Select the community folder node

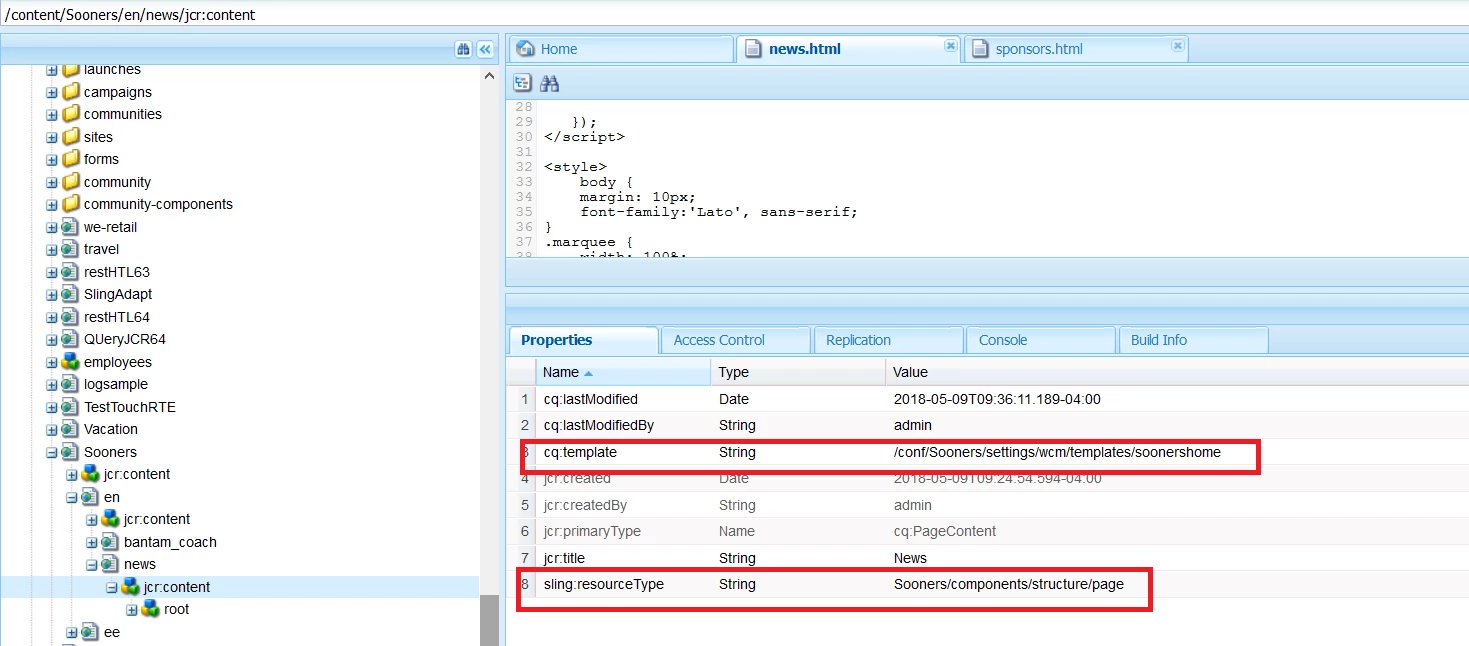[117, 182]
